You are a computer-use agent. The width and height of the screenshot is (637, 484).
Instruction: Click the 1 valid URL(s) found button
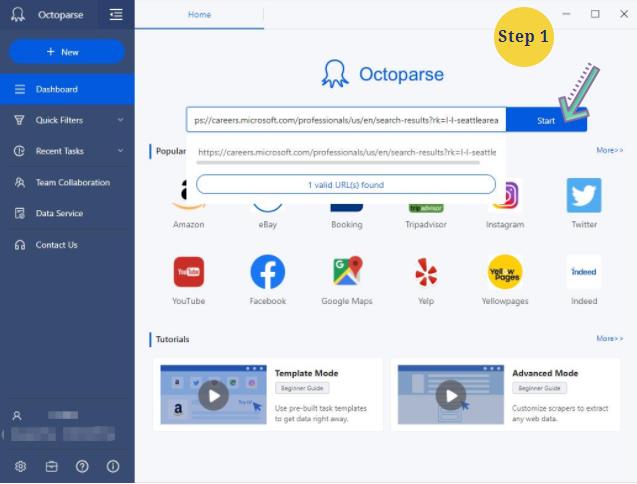[x=346, y=185]
